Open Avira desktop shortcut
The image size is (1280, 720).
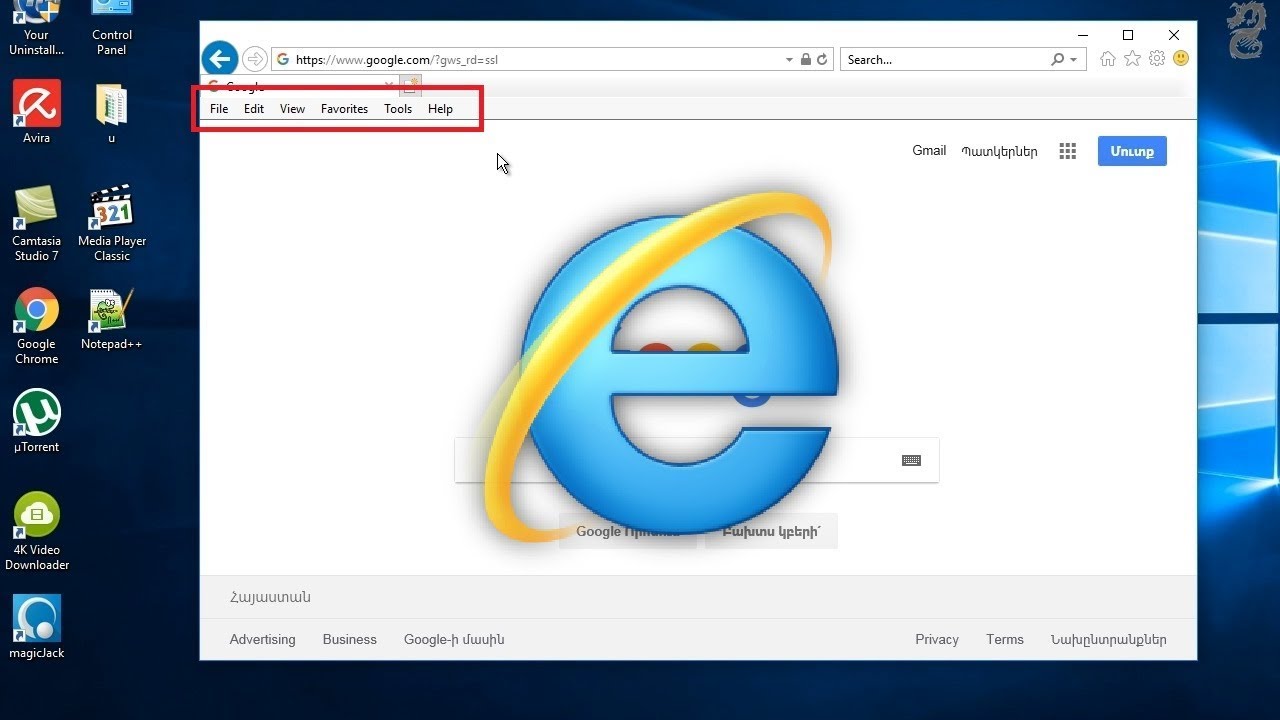click(x=37, y=112)
